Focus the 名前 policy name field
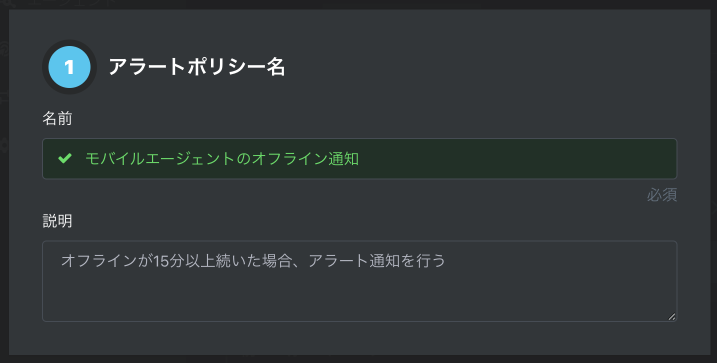Viewport: 717px width, 363px height. point(359,159)
